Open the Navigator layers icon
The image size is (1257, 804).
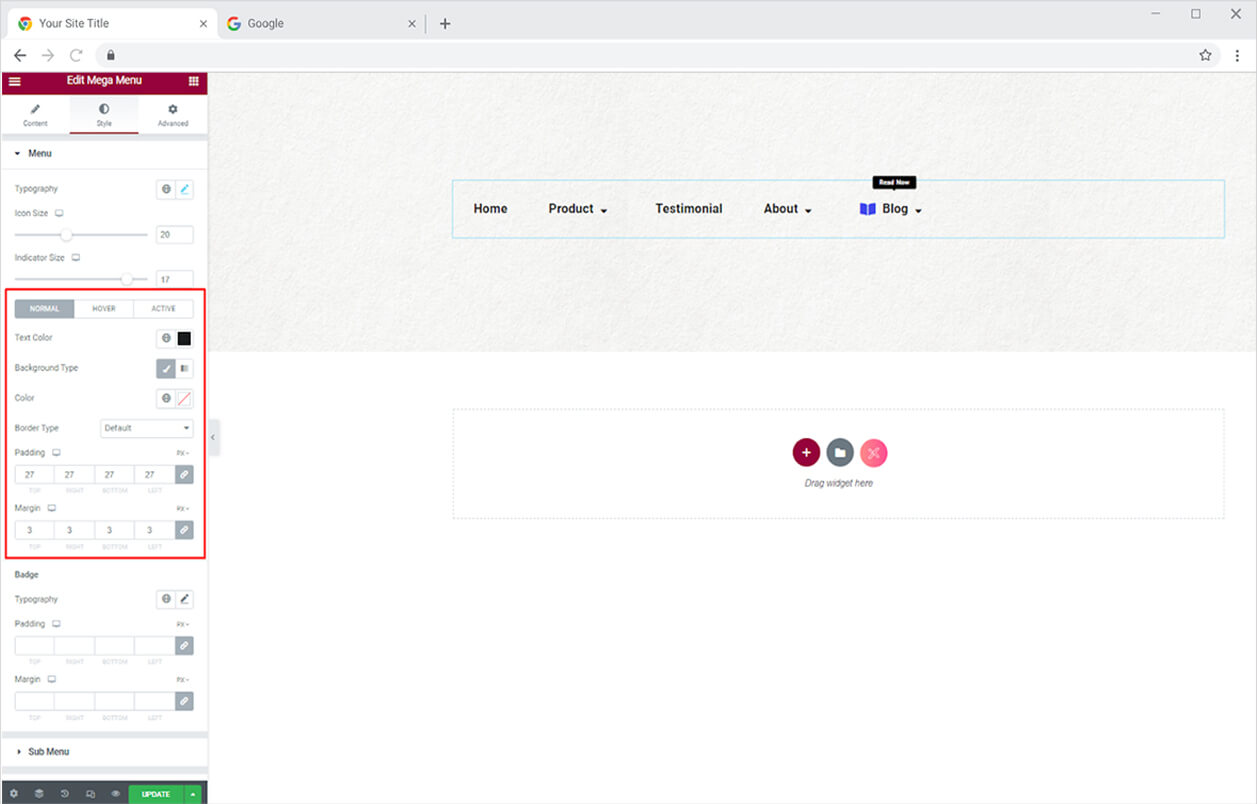39,794
